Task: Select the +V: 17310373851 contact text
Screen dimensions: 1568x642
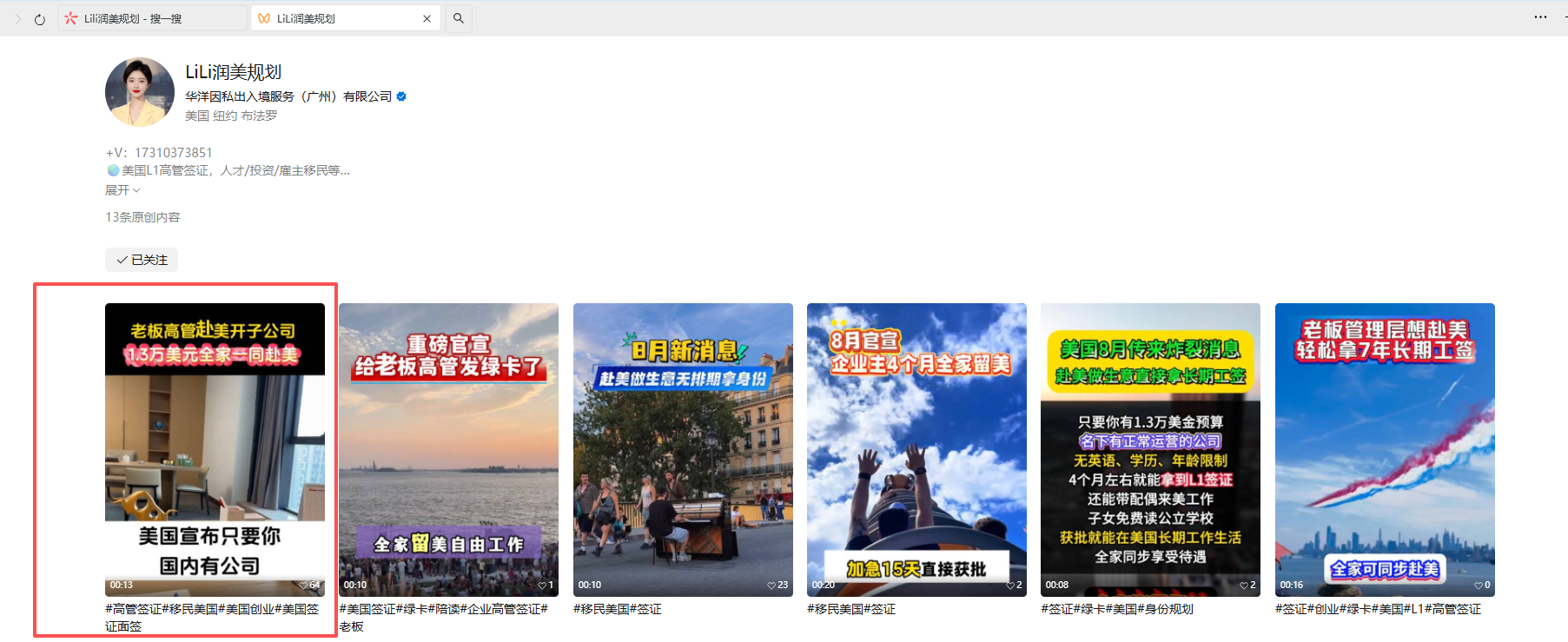Action: (x=159, y=153)
